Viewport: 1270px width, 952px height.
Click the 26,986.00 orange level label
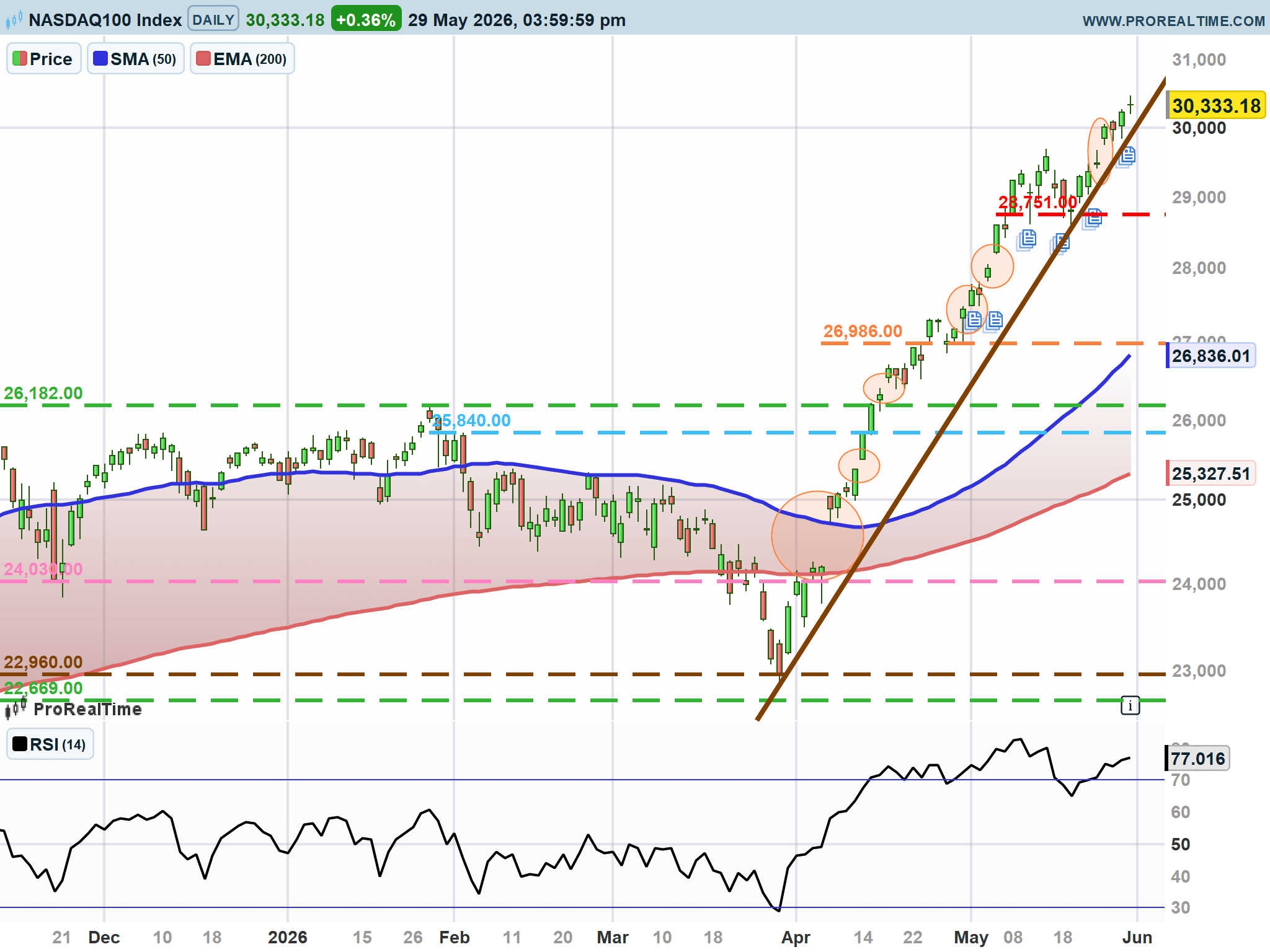pyautogui.click(x=863, y=331)
